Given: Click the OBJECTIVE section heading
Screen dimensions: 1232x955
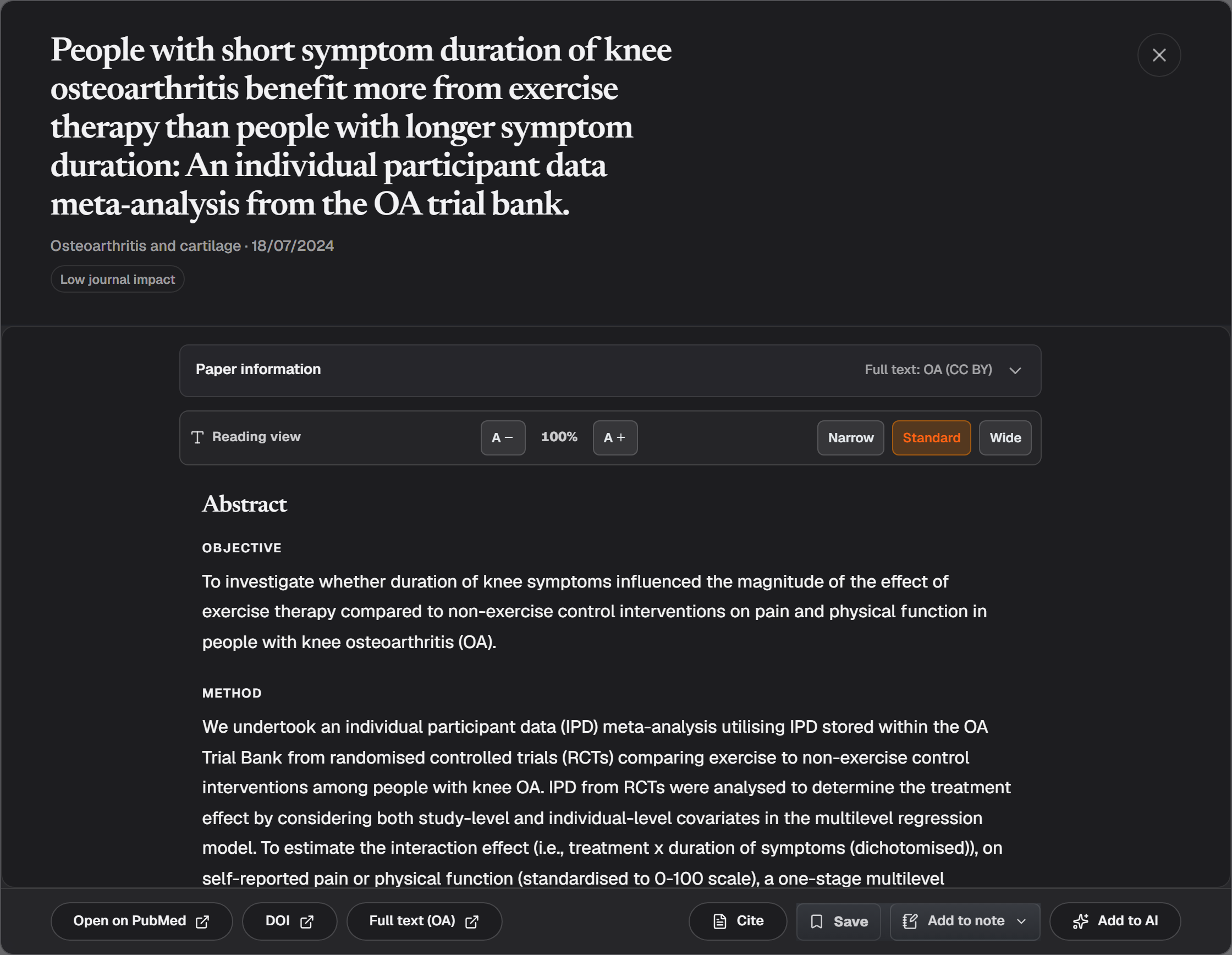Looking at the screenshot, I should coord(241,548).
